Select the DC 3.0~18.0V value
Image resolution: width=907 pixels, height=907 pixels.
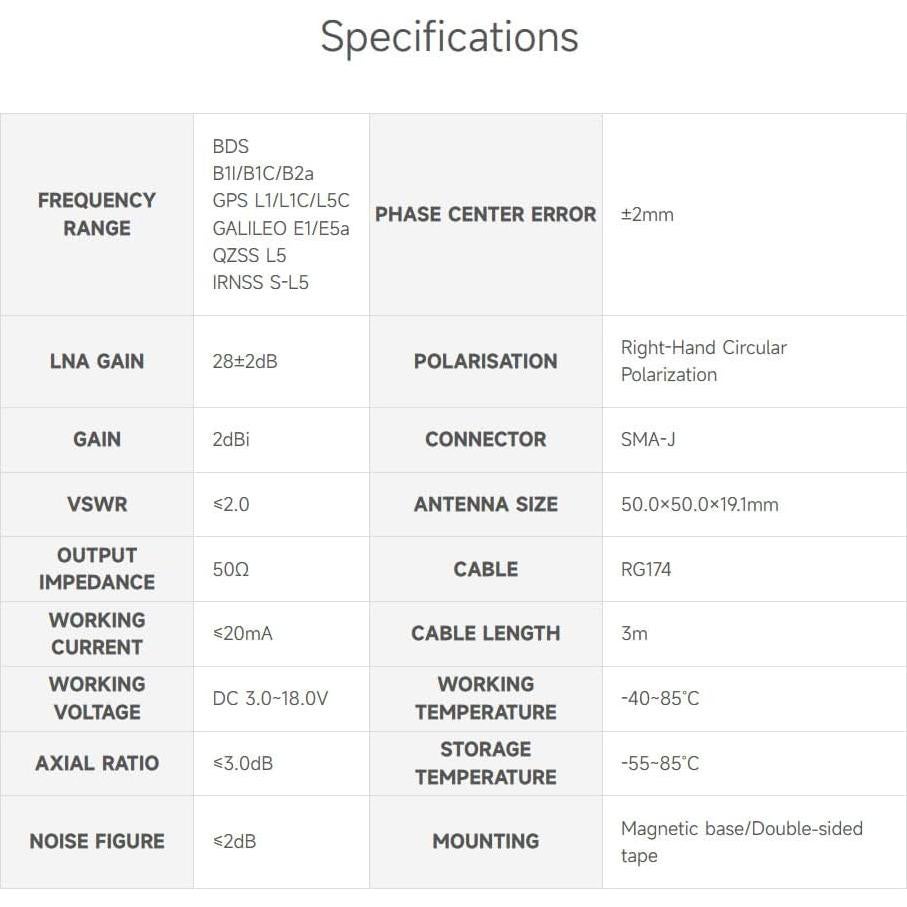click(x=270, y=698)
